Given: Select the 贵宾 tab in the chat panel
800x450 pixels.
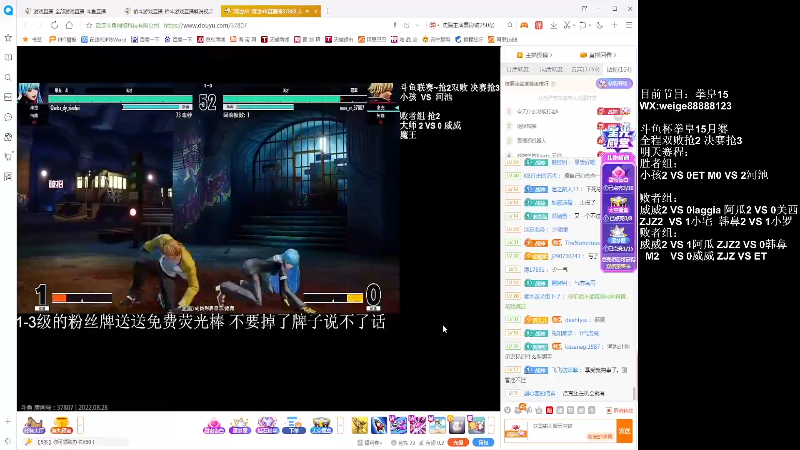Looking at the screenshot, I should 585,69.
